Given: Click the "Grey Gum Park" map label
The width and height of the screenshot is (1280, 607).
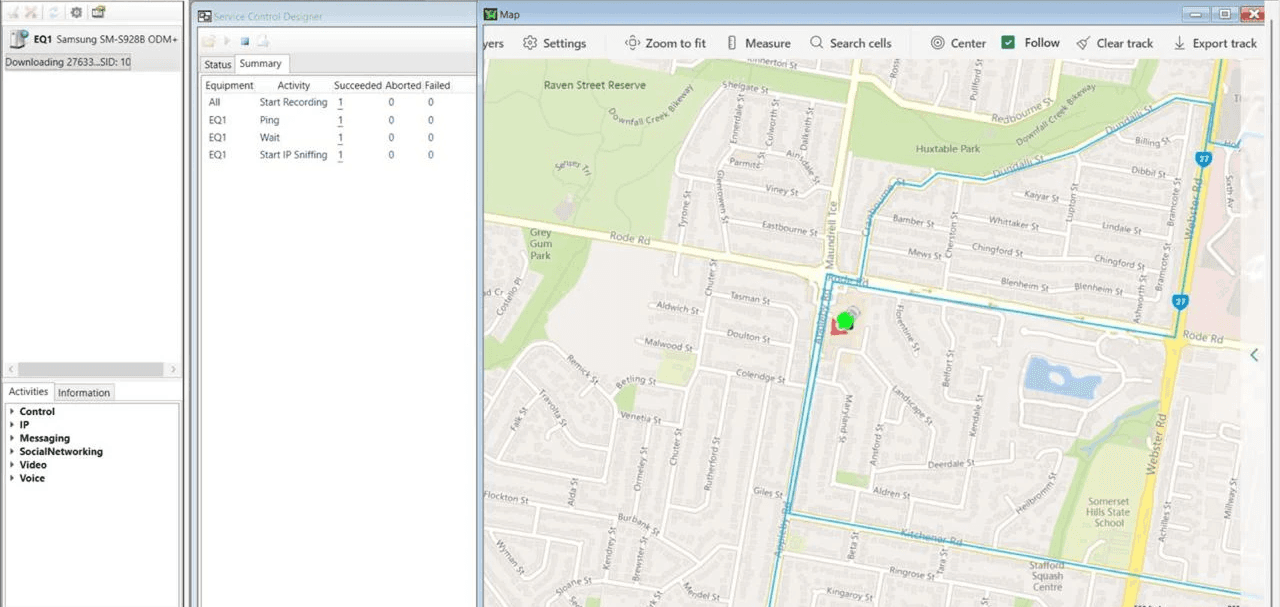Looking at the screenshot, I should pyautogui.click(x=539, y=244).
